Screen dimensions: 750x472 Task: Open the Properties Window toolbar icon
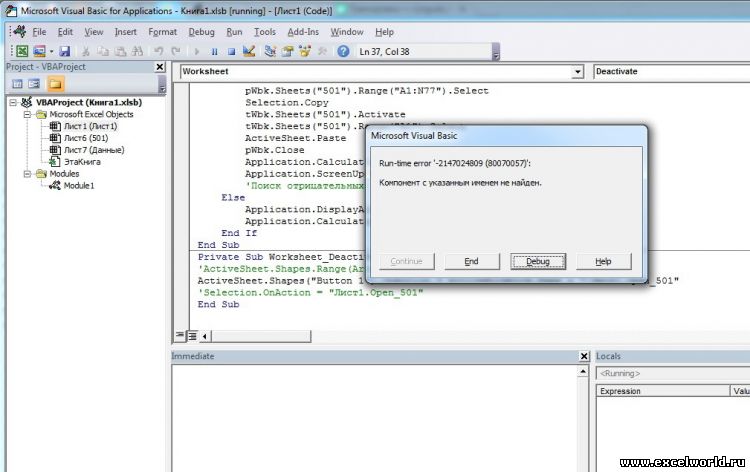click(288, 51)
